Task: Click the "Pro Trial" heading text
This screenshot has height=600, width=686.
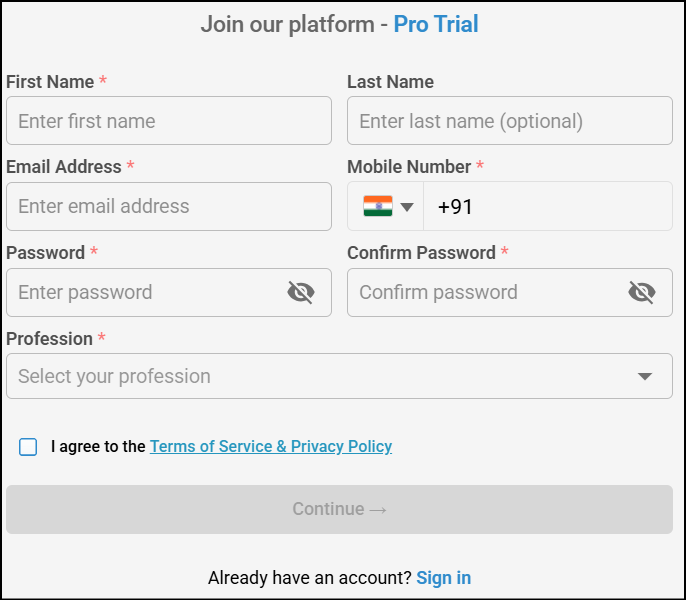Action: coord(436,24)
